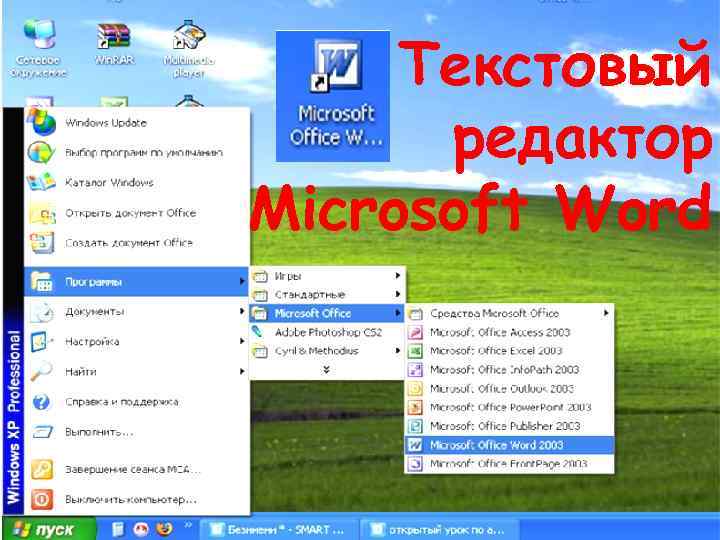Click the PowerPoint 2003 icon in submenu
The image size is (720, 540).
(x=415, y=407)
